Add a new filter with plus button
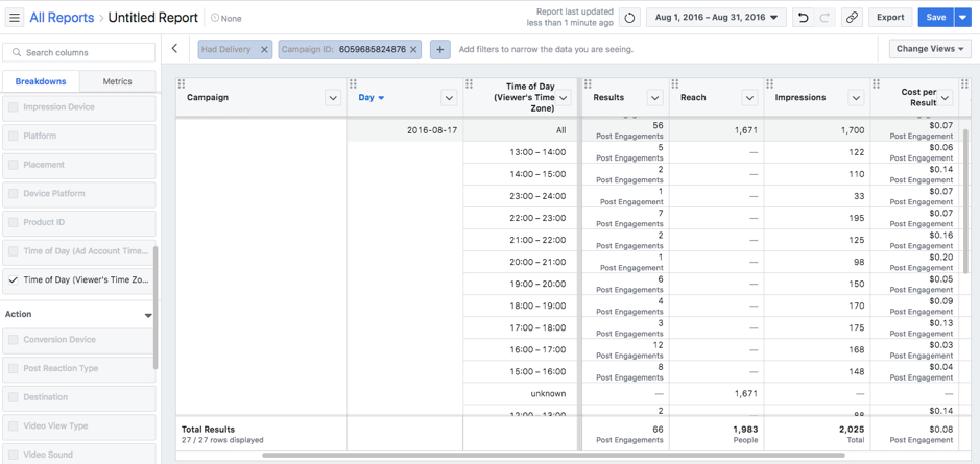Viewport: 980px width, 464px height. pos(440,49)
